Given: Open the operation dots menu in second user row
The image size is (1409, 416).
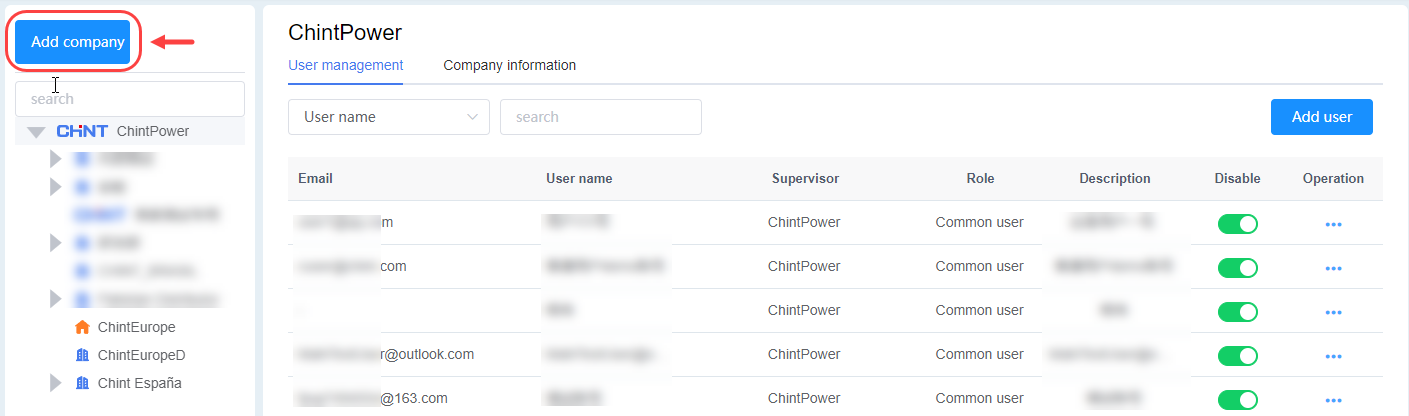Looking at the screenshot, I should [1333, 269].
